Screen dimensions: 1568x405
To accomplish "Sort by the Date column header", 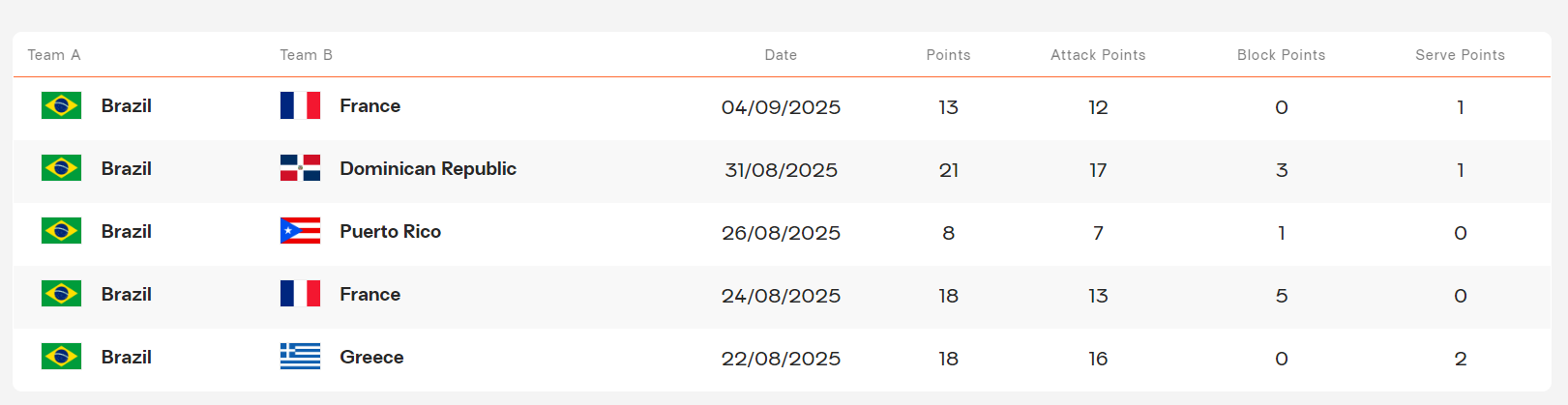I will pos(781,55).
